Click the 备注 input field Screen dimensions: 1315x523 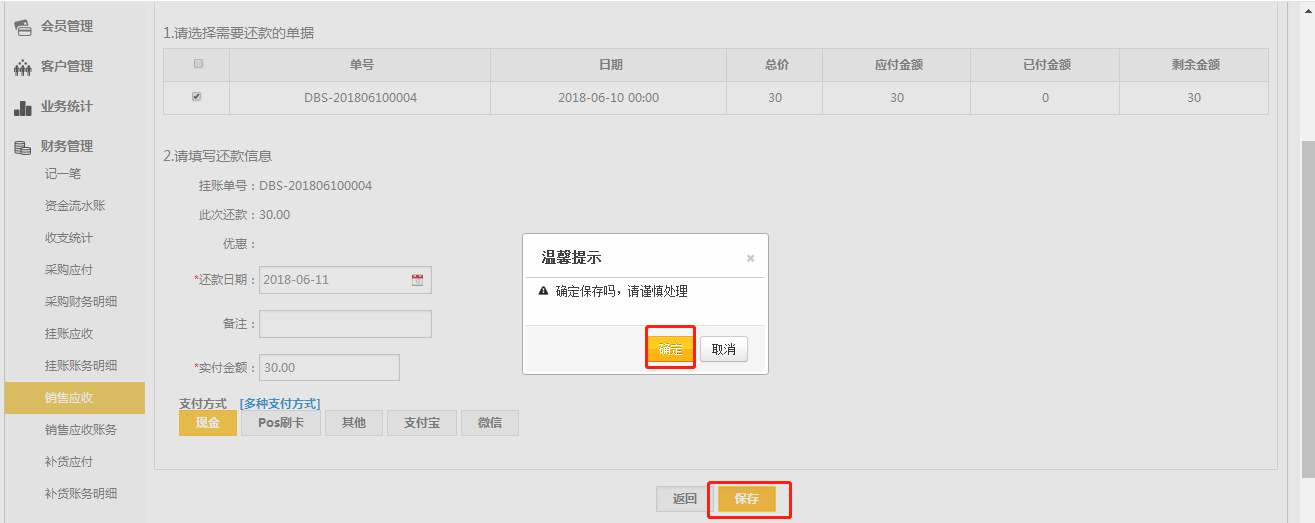click(x=345, y=324)
